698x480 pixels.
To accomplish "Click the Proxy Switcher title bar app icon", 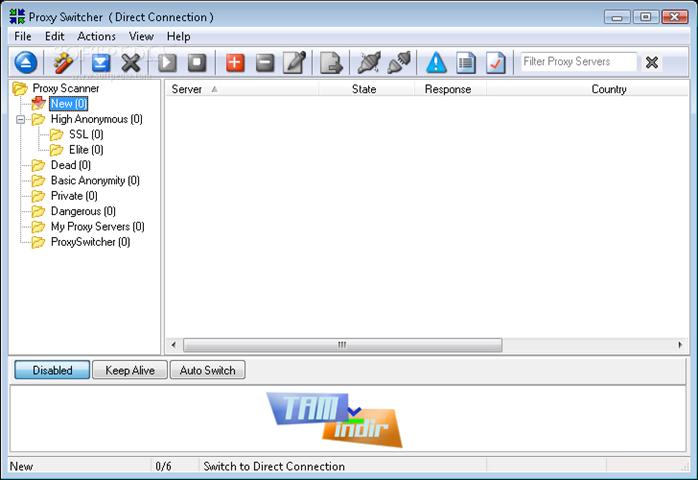I will click(17, 16).
